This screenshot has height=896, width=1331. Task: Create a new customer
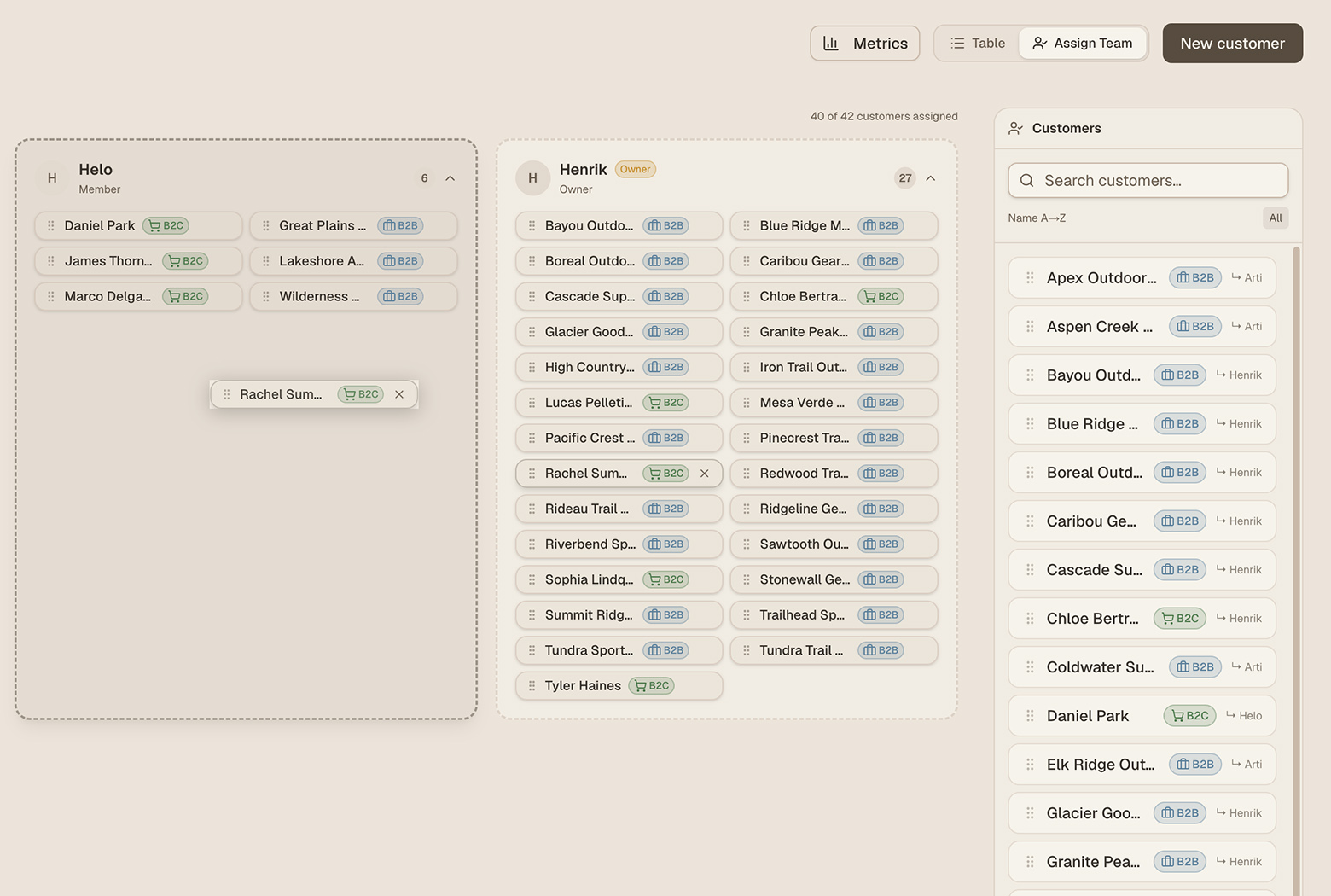(x=1232, y=44)
